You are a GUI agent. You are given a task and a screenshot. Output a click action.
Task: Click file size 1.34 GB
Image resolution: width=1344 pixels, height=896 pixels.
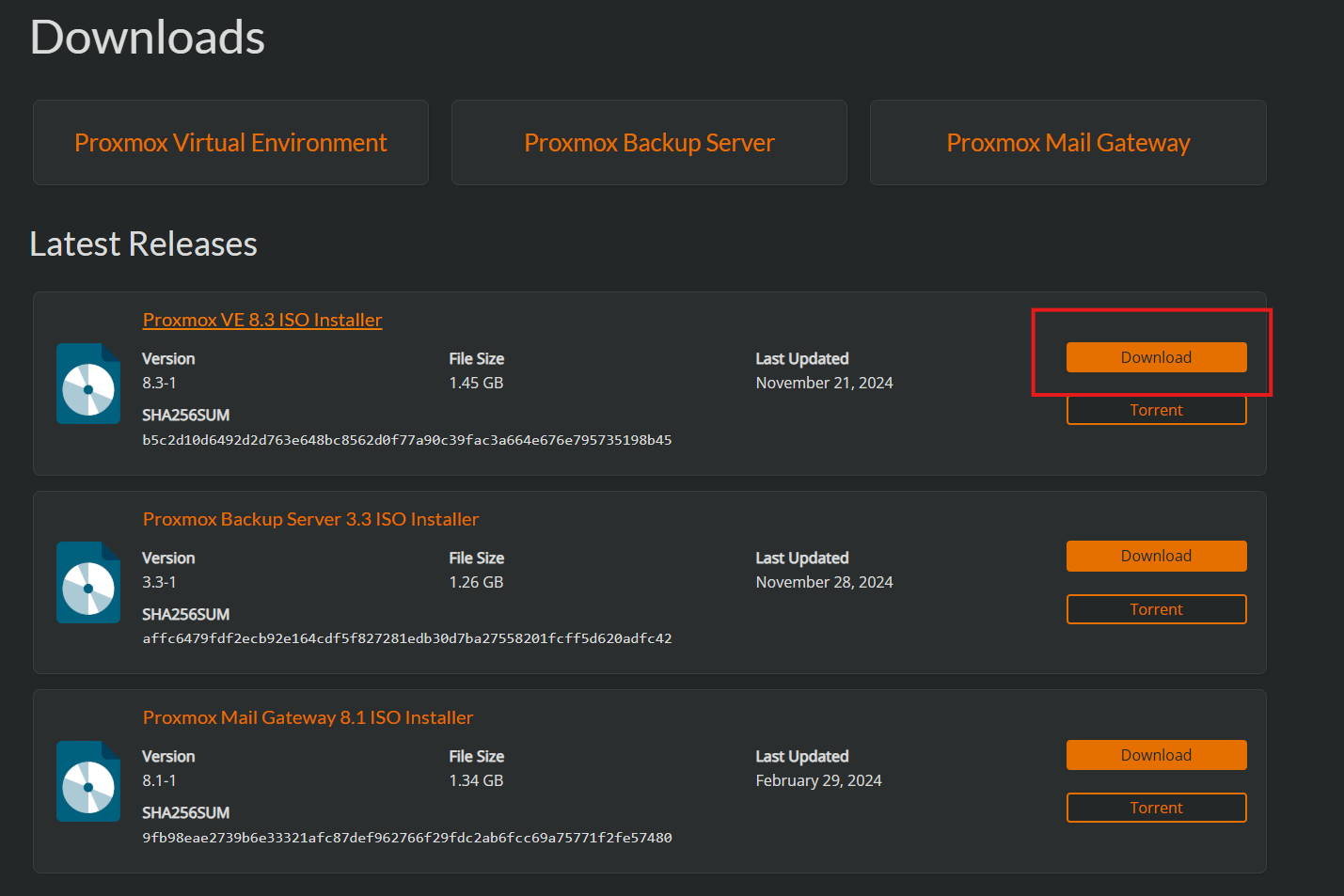476,780
